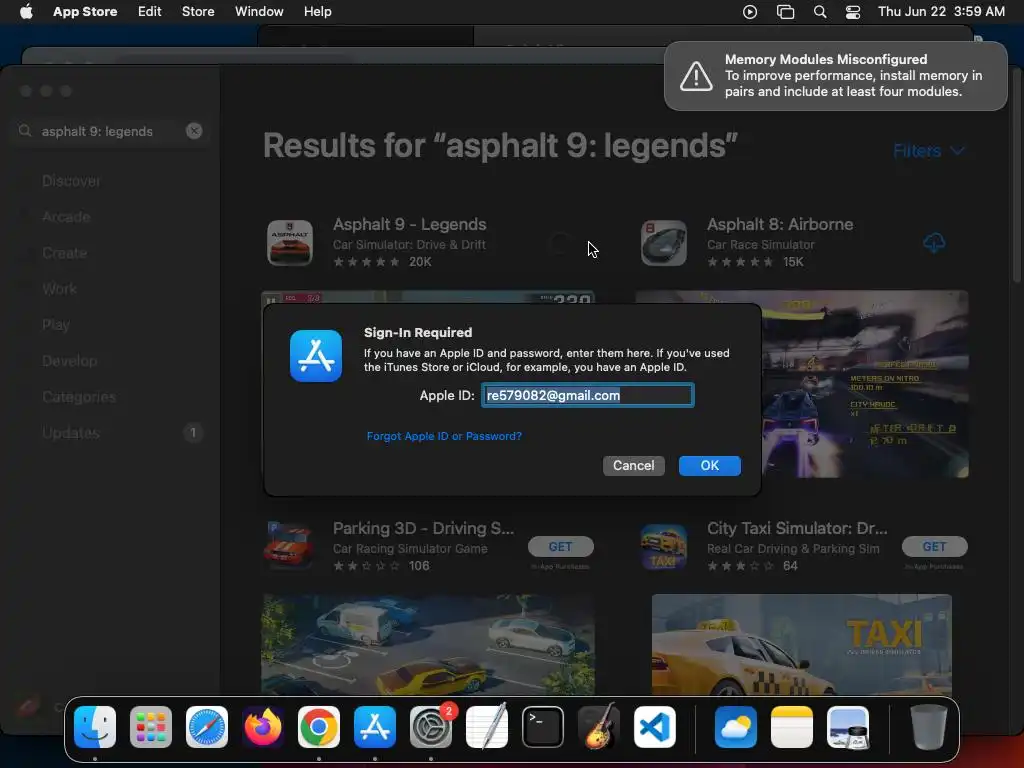Open Weather app from the Dock

[x=736, y=727]
